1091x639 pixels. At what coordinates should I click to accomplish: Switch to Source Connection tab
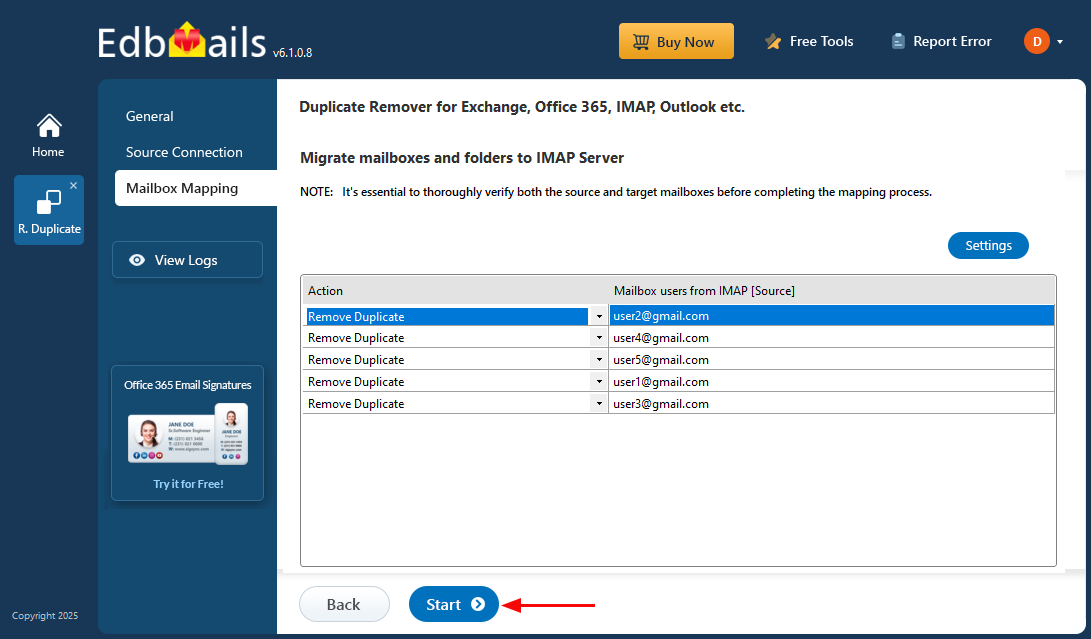click(x=184, y=152)
